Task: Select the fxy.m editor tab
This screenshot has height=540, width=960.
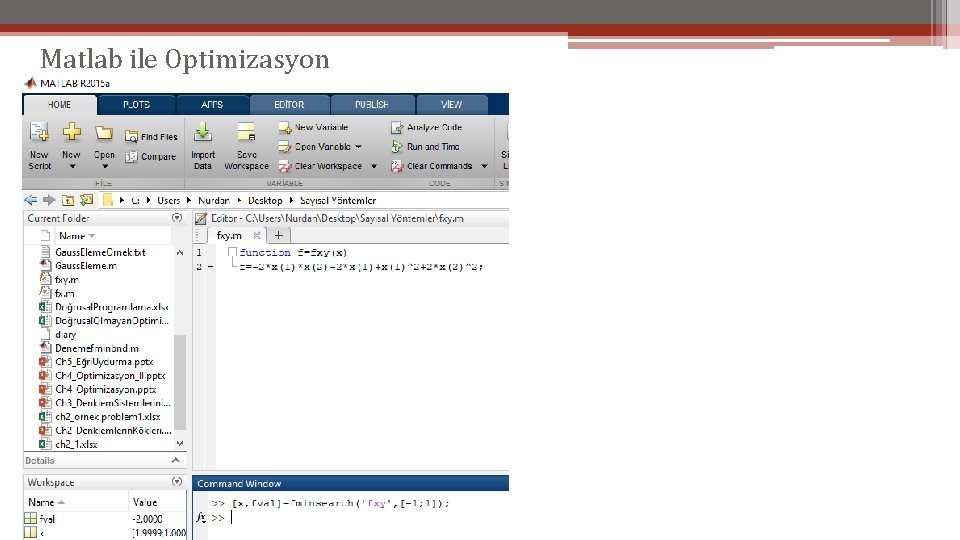Action: [x=230, y=235]
